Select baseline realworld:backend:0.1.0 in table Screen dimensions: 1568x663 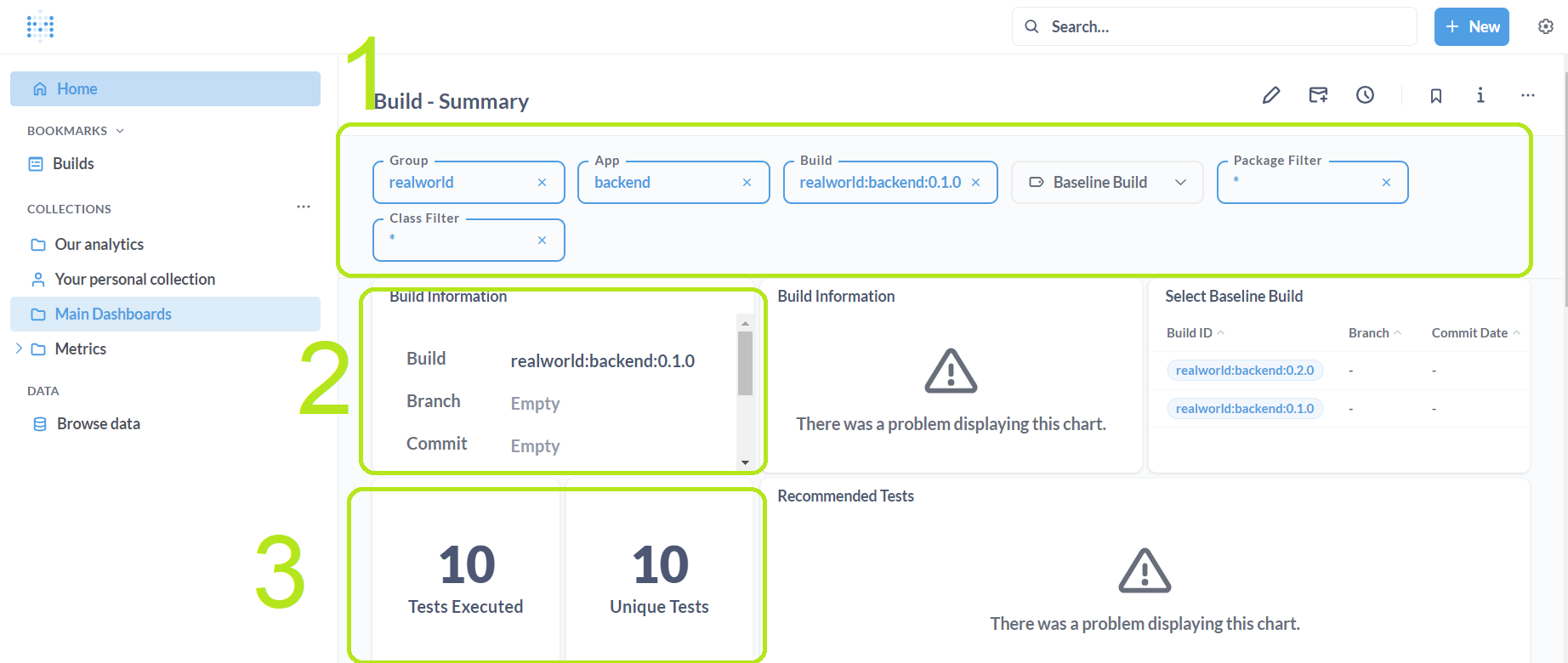pyautogui.click(x=1245, y=409)
